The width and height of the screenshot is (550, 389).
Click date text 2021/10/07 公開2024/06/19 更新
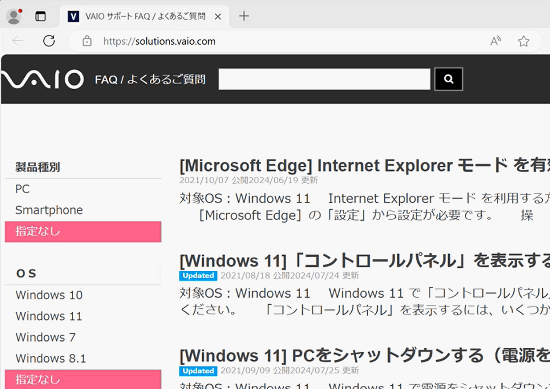(248, 180)
